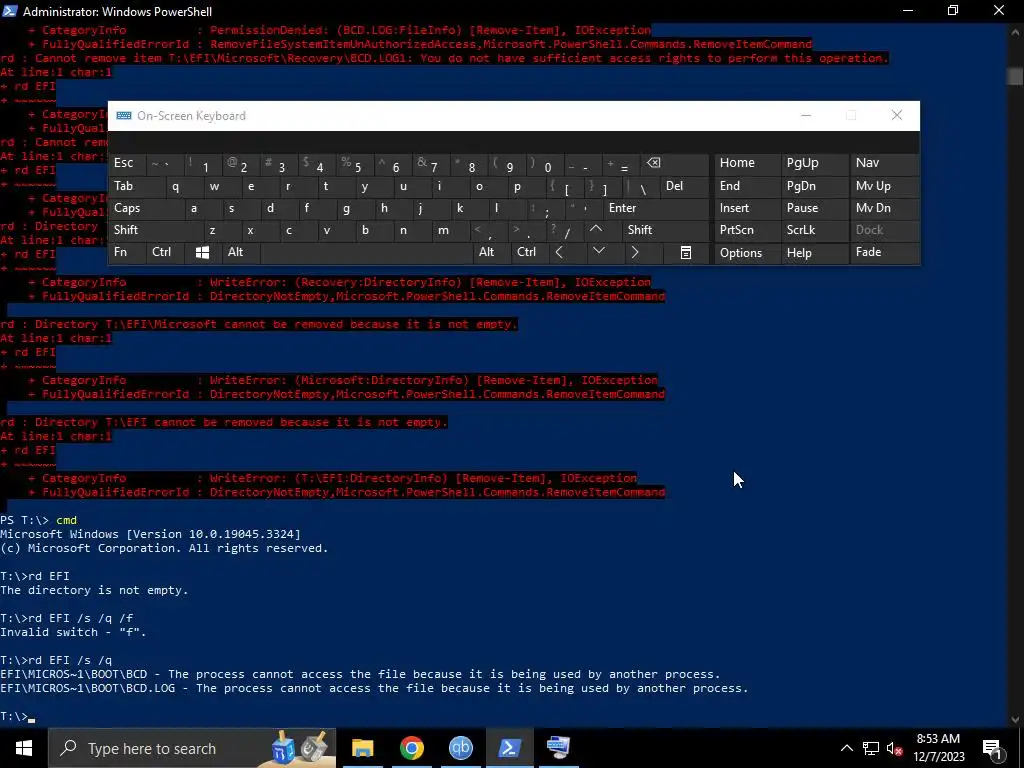Click the Nav key

[x=884, y=163]
